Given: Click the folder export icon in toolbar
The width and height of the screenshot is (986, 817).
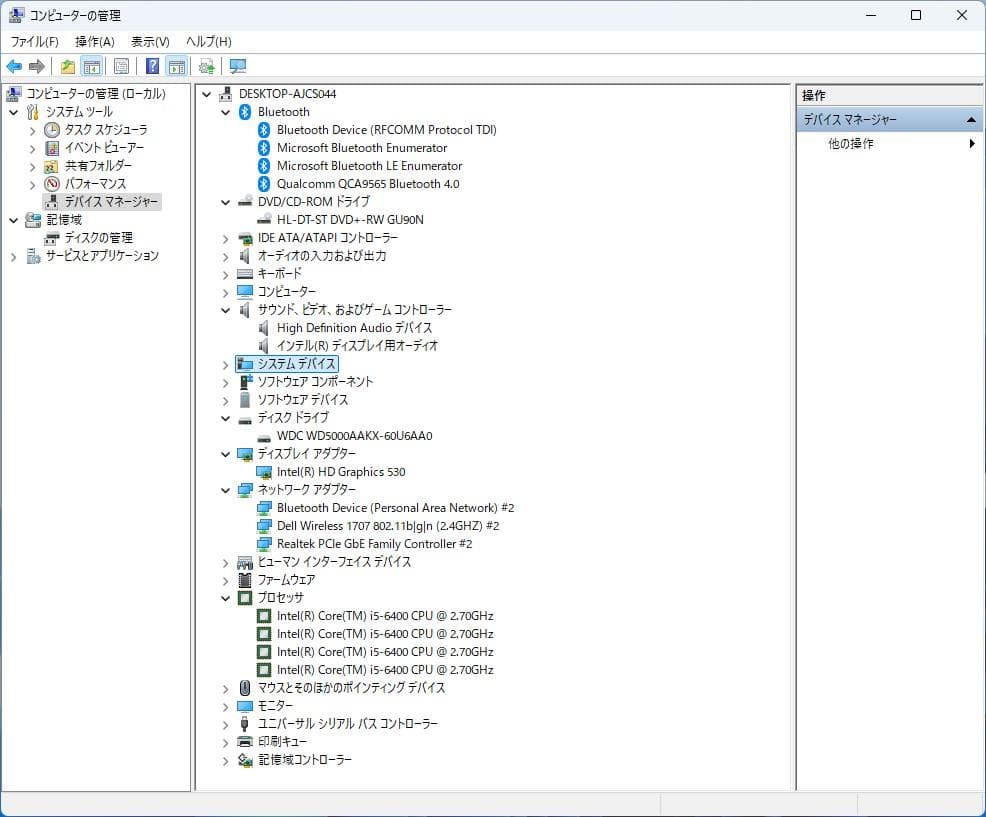Looking at the screenshot, I should click(65, 66).
